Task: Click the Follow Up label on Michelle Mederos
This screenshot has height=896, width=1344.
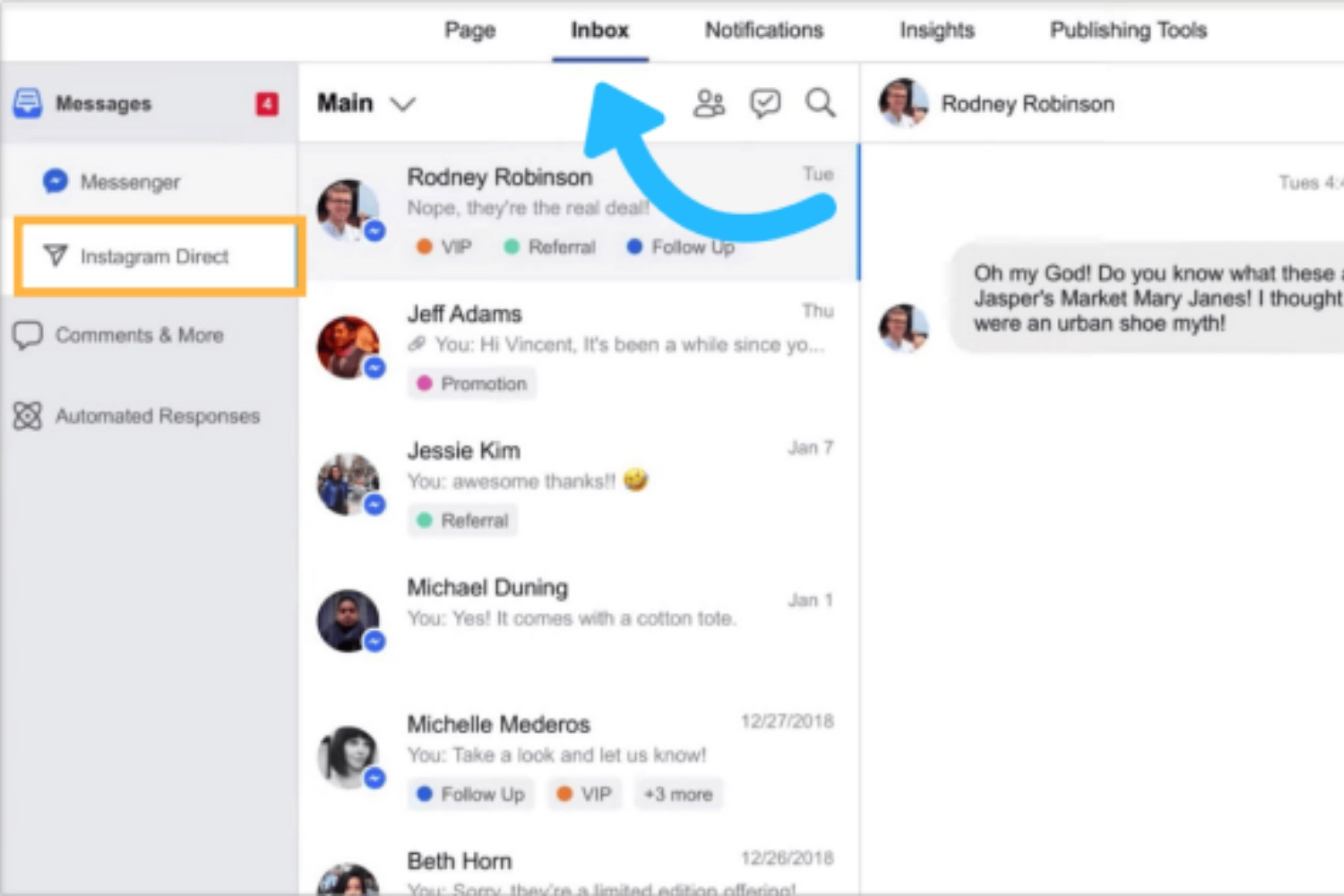Action: point(471,794)
